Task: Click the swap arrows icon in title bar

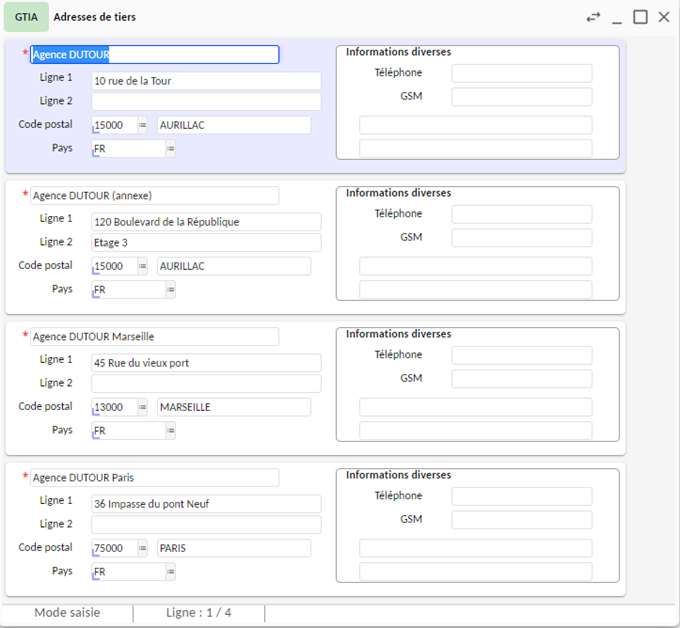Action: point(594,17)
